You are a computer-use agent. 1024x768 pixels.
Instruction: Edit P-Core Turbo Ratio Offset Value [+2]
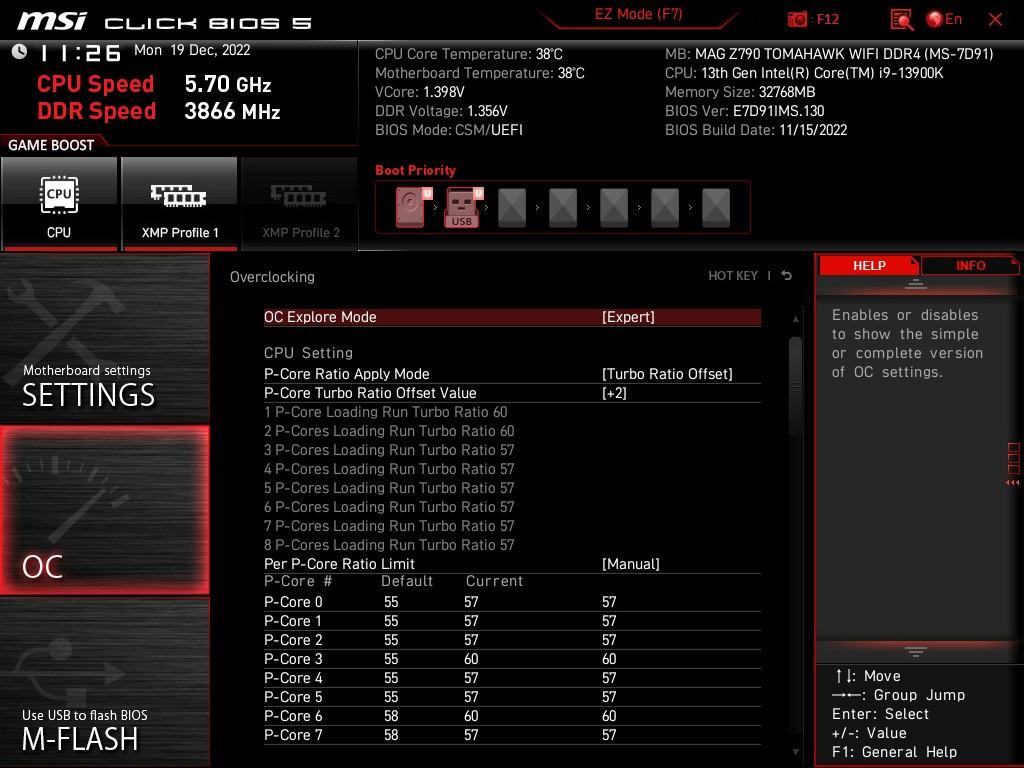512,393
